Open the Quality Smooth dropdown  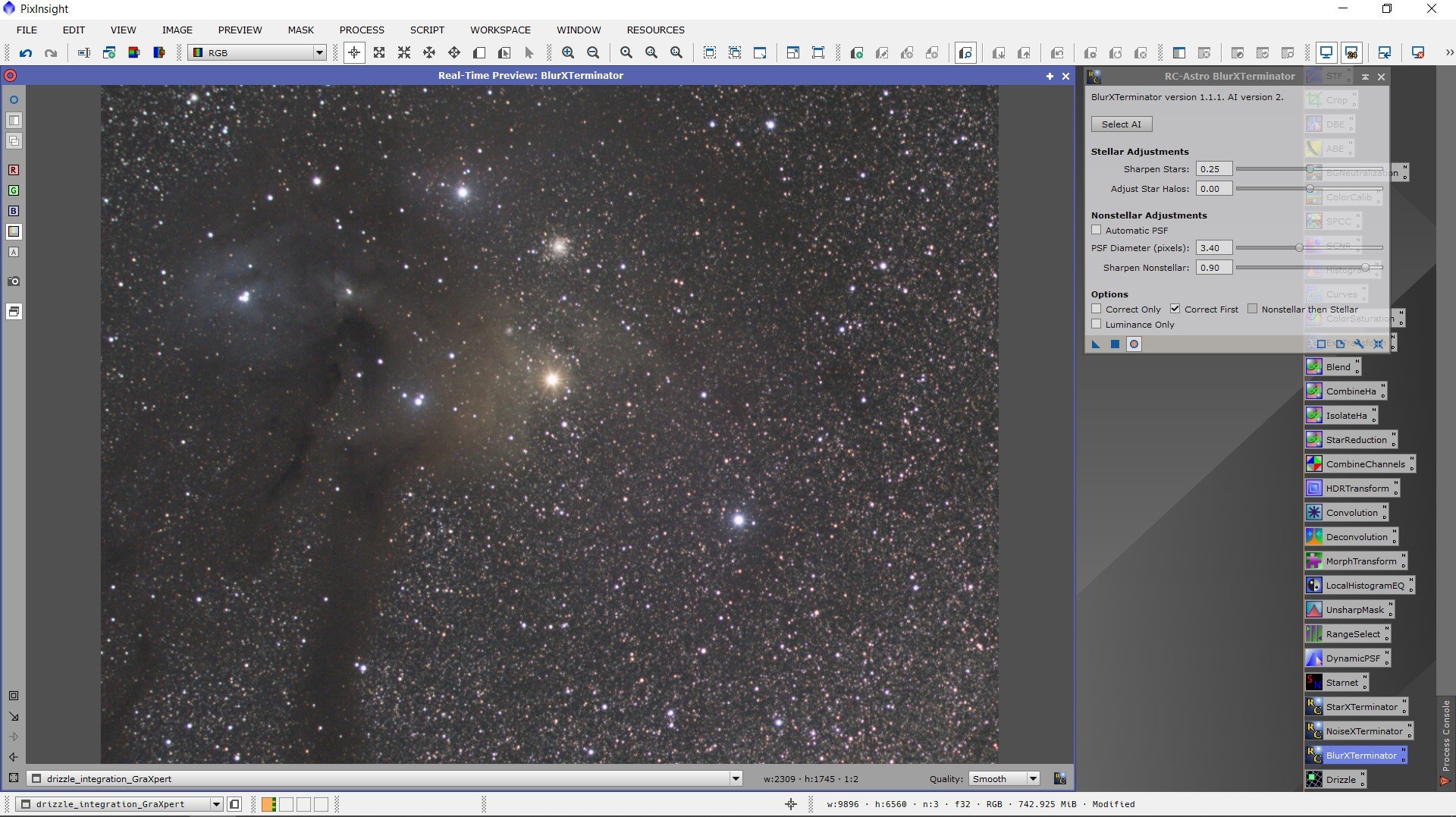coord(1003,778)
